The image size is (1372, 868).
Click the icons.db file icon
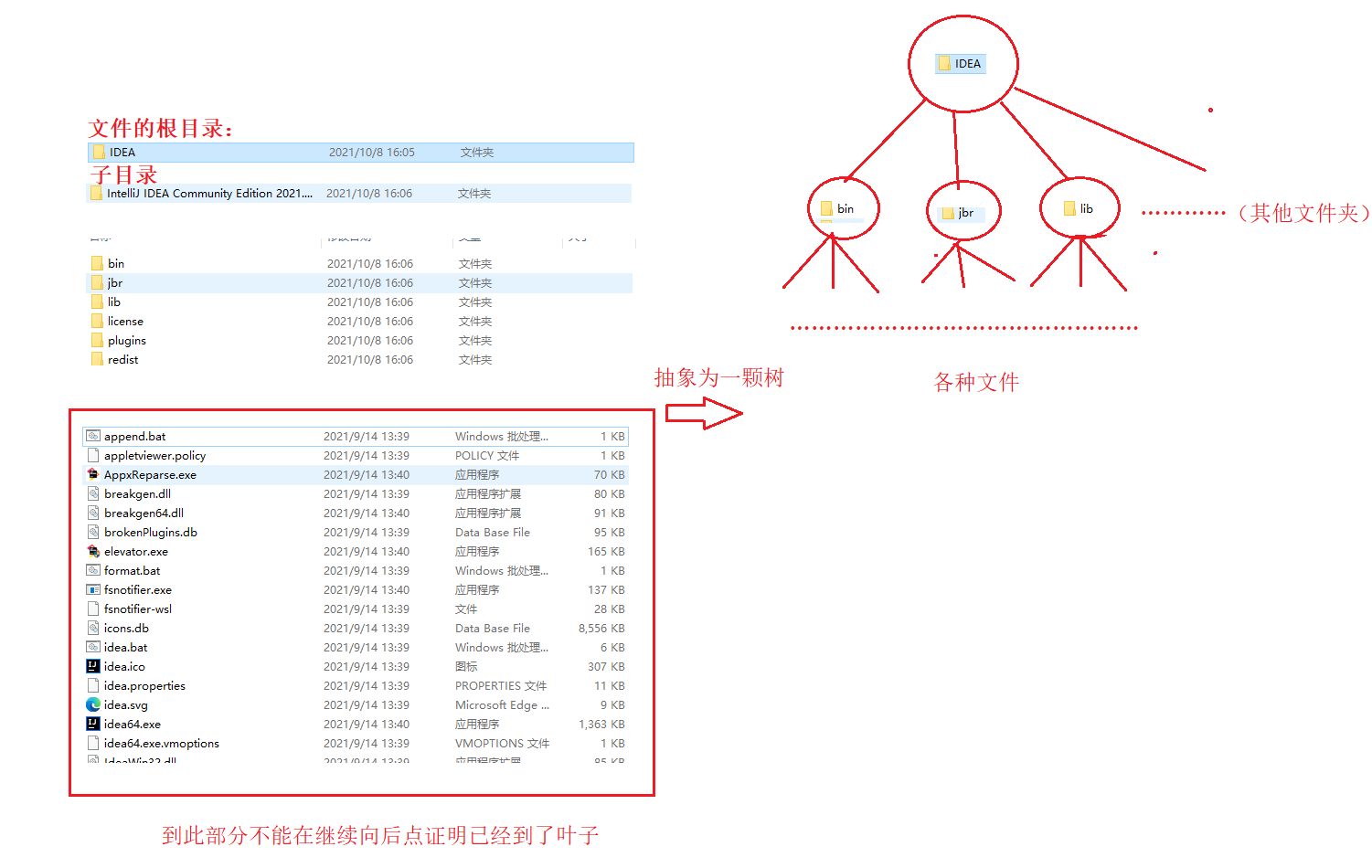point(93,629)
